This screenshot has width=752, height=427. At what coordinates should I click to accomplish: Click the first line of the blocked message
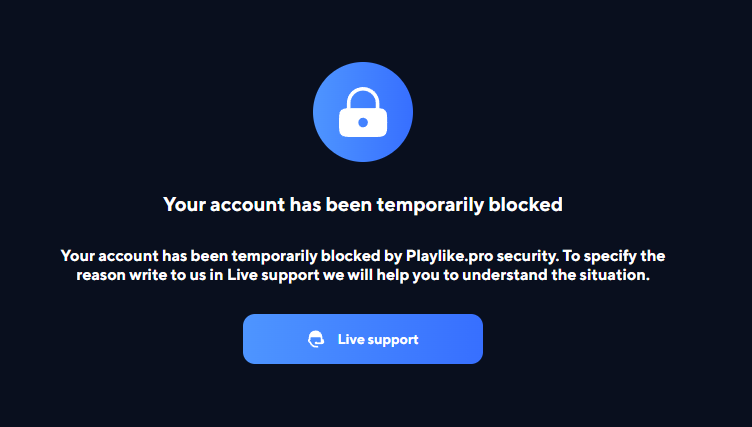coord(363,256)
